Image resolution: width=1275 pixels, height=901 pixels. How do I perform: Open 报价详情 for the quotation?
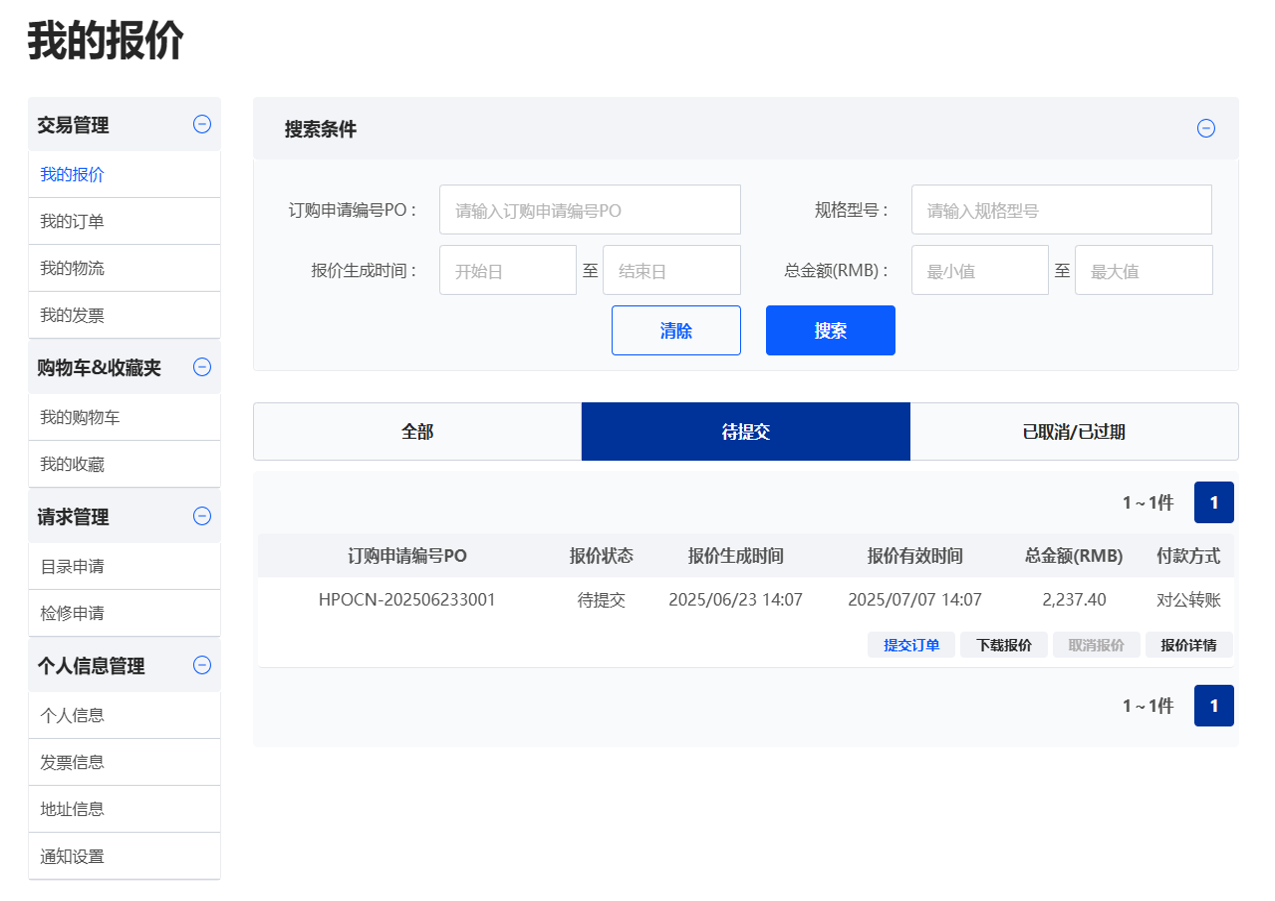pos(1188,645)
